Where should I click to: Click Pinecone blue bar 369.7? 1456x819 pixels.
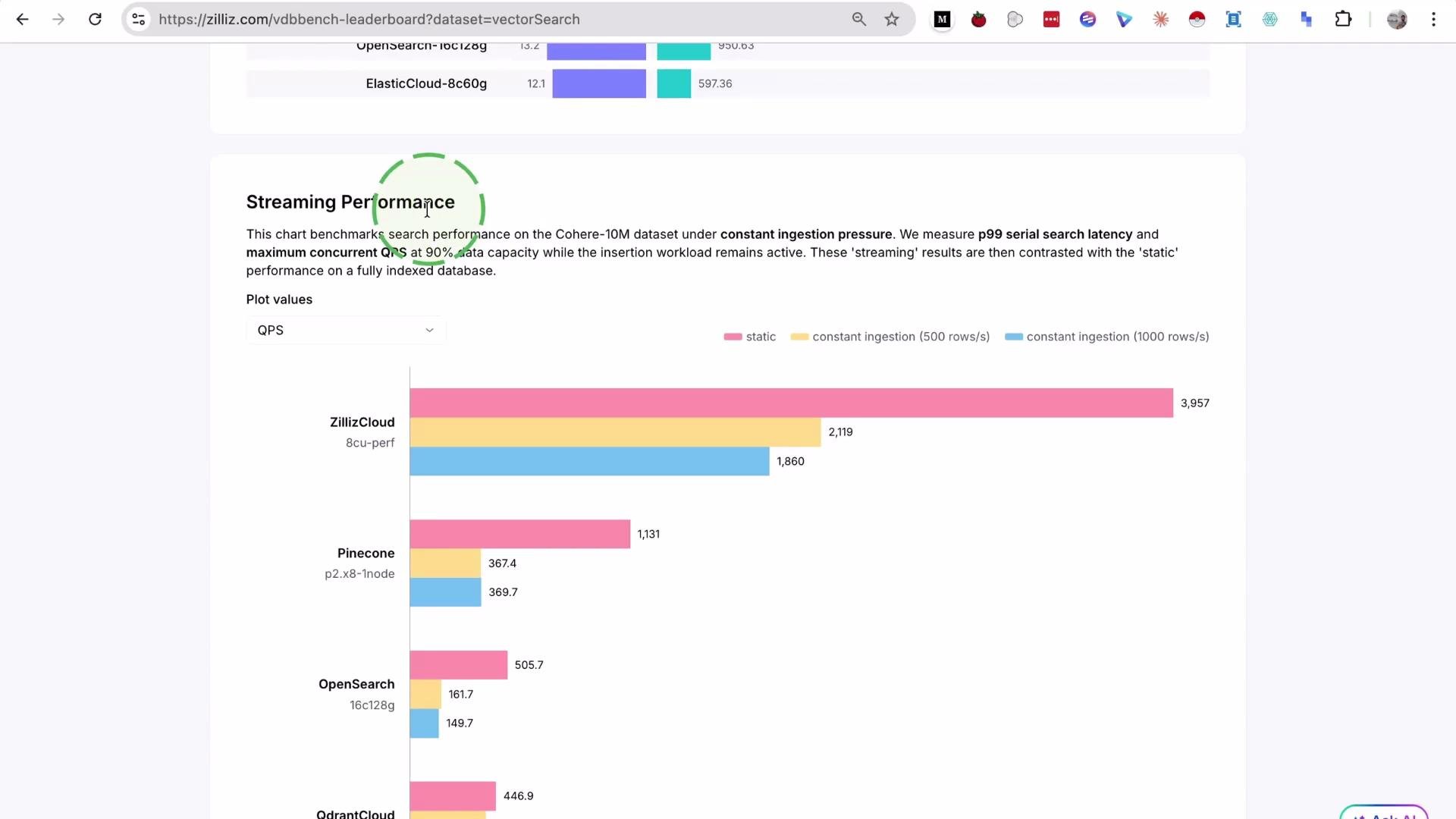tap(445, 592)
